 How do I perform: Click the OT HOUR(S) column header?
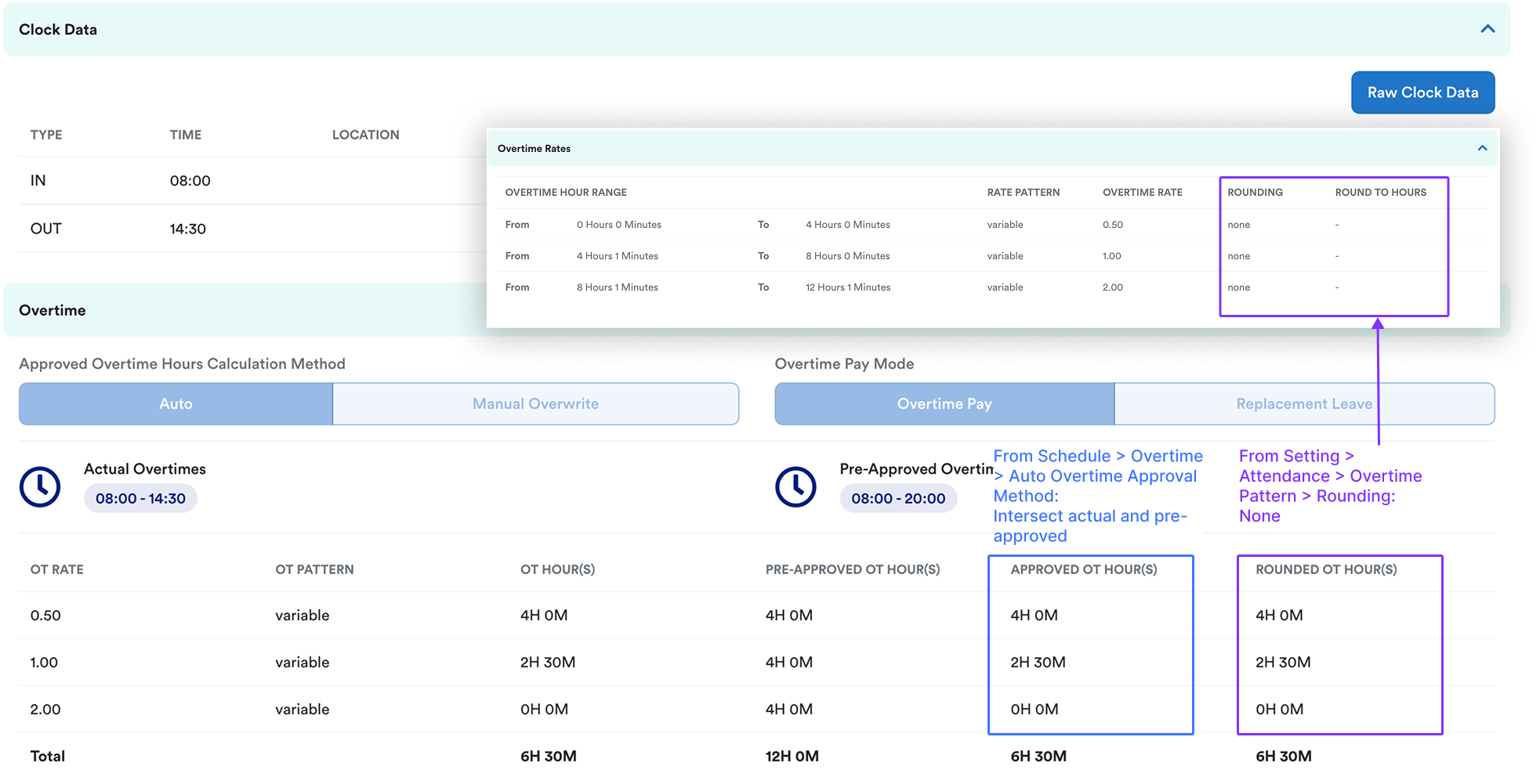click(x=557, y=569)
